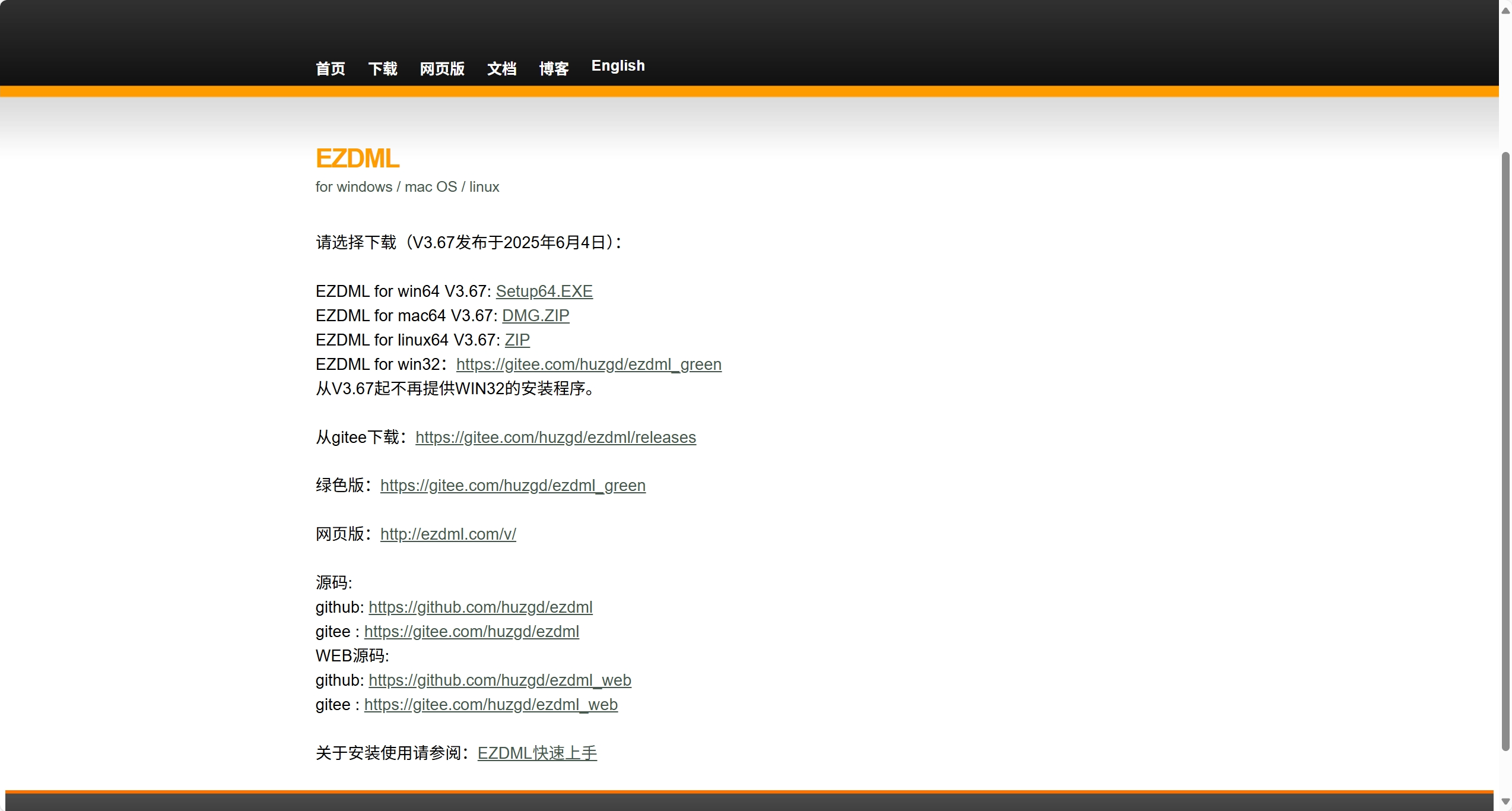This screenshot has height=811, width=1512.
Task: Open the gitee ezdml releases link
Action: tap(555, 438)
